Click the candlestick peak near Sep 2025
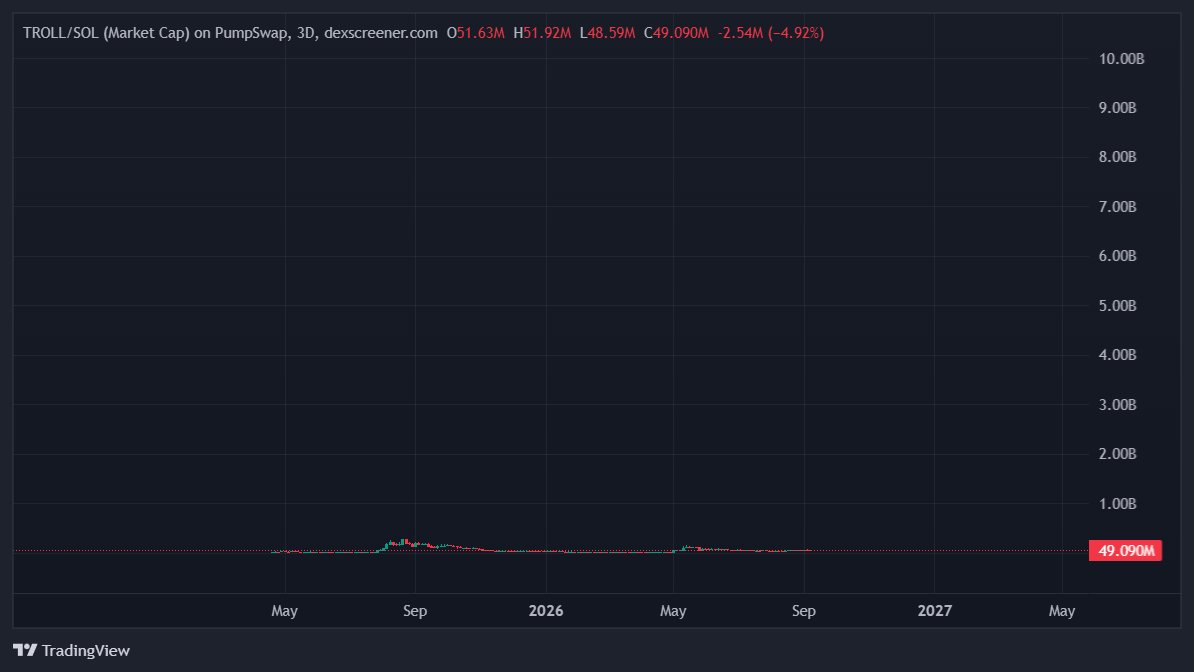The image size is (1194, 672). click(x=404, y=542)
